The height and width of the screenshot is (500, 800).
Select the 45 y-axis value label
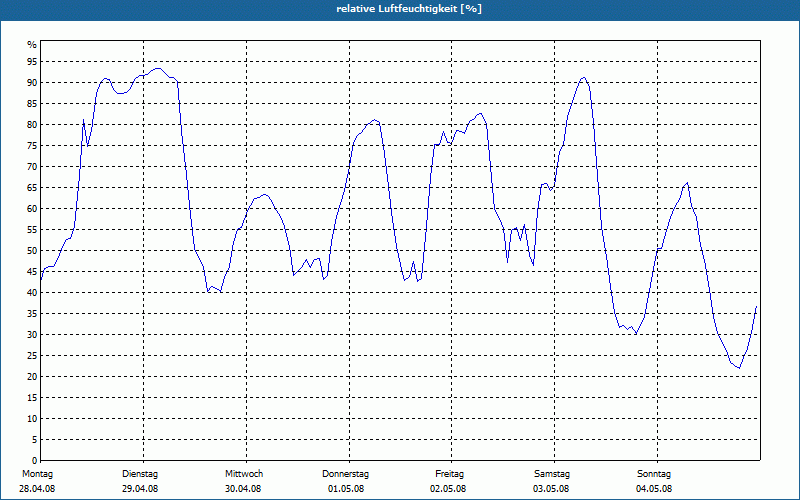[32, 272]
